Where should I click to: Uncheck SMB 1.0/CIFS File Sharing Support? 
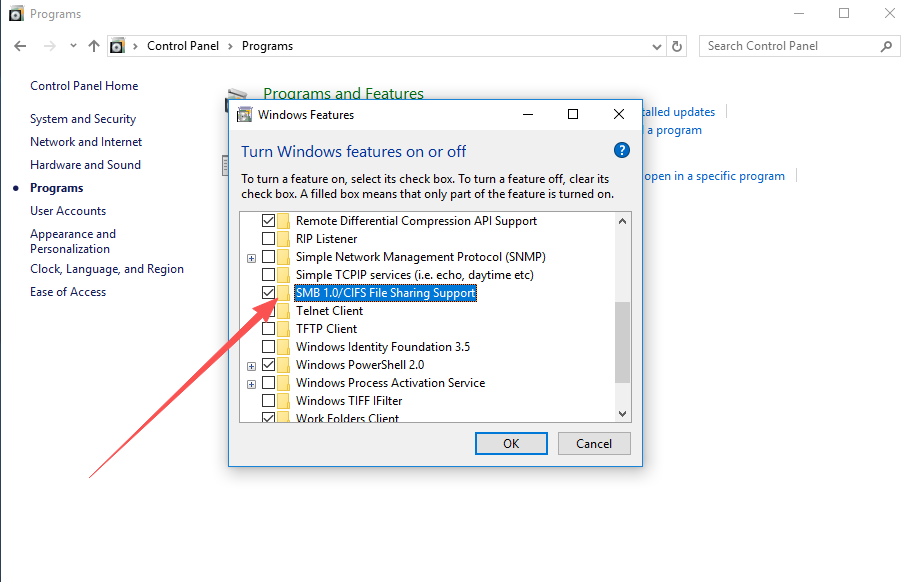(268, 293)
